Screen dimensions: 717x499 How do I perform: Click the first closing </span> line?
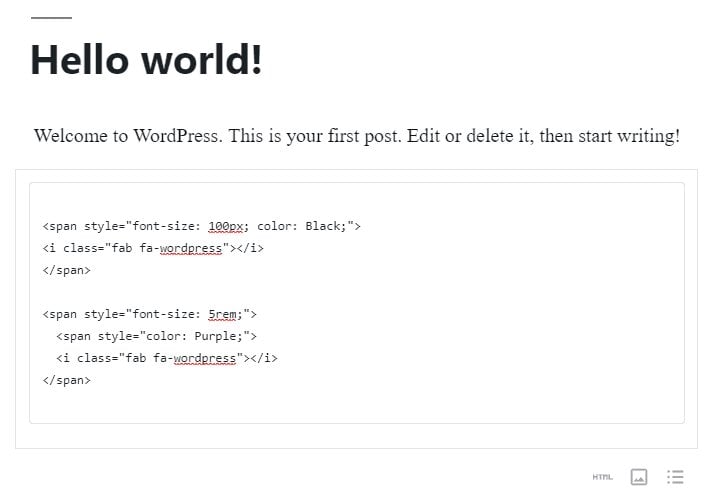point(67,270)
